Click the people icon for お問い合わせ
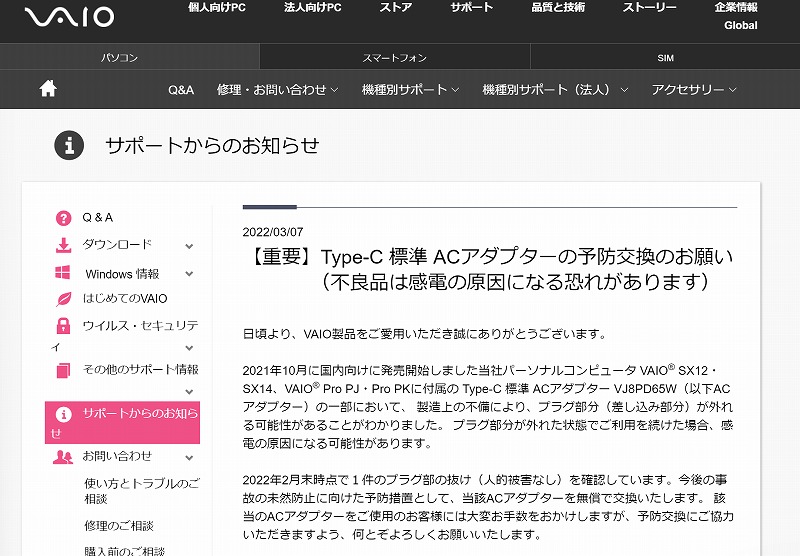 tap(63, 457)
